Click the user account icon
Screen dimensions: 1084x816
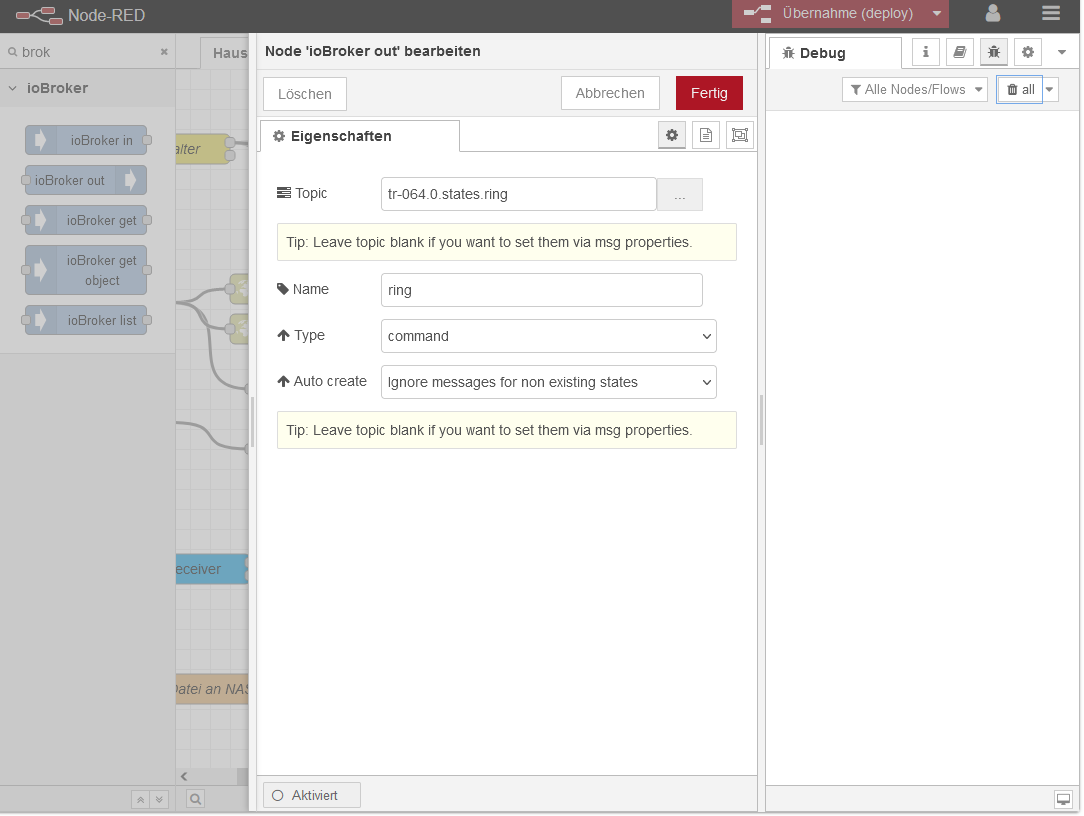(x=993, y=14)
